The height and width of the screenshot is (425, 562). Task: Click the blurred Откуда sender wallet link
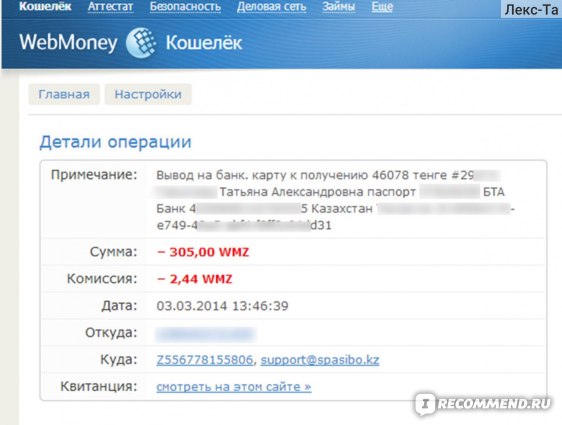tap(205, 333)
